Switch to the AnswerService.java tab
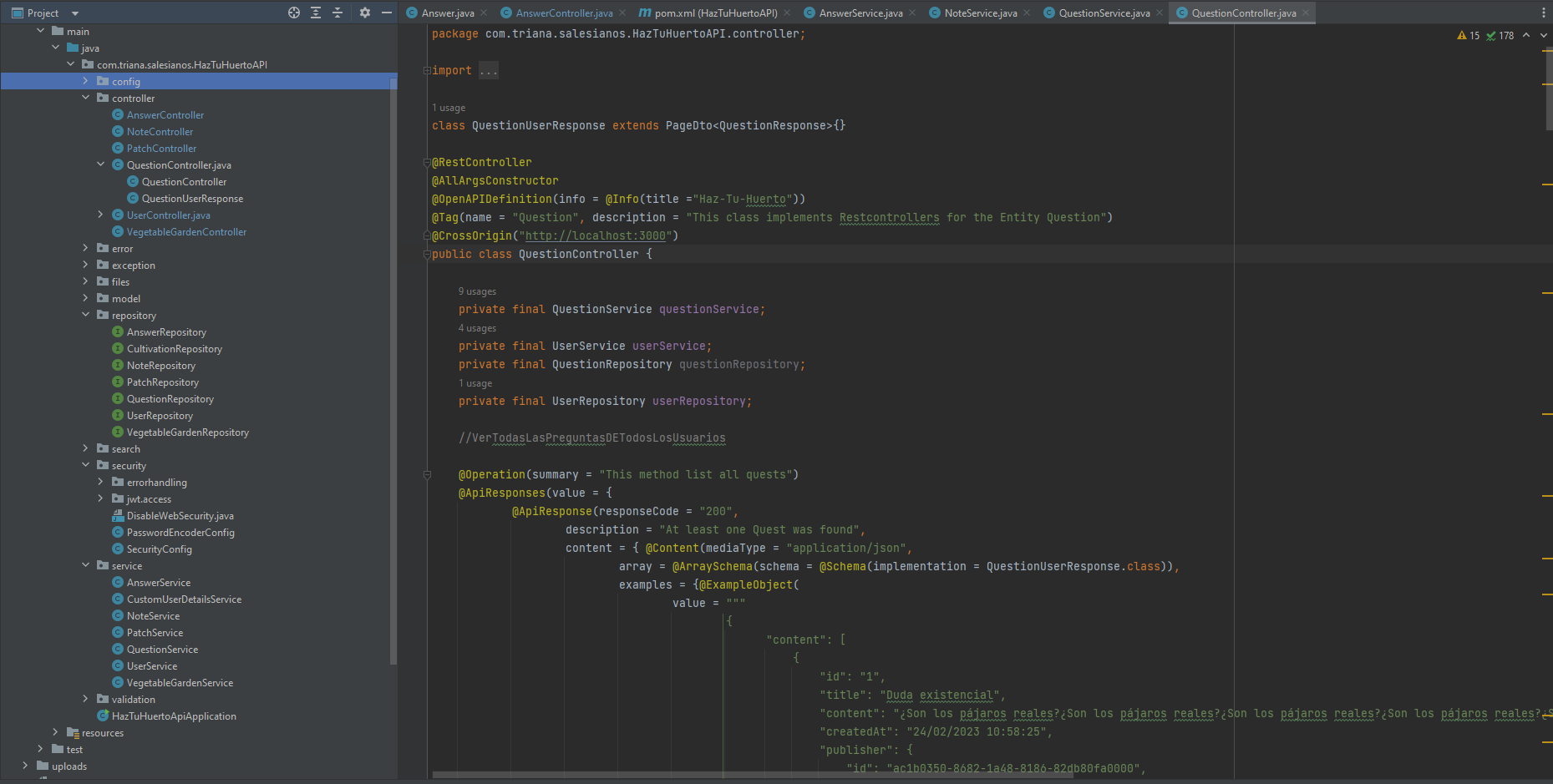The image size is (1553, 784). (860, 13)
